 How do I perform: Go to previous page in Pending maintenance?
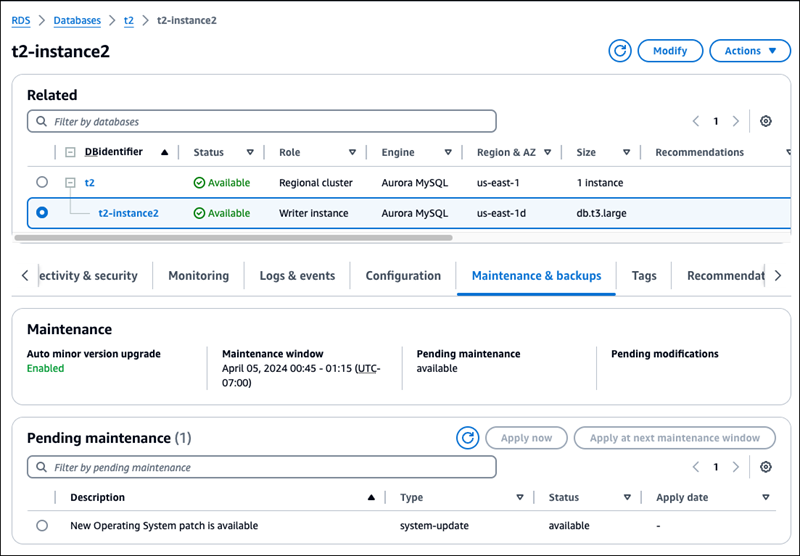pos(696,467)
